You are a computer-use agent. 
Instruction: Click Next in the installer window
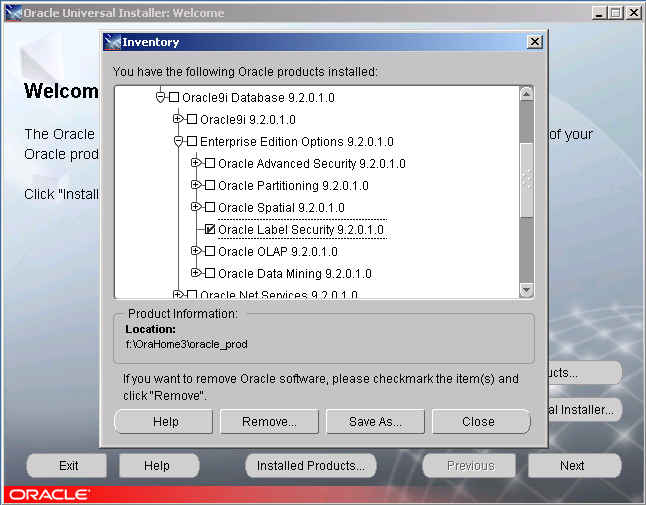575,465
